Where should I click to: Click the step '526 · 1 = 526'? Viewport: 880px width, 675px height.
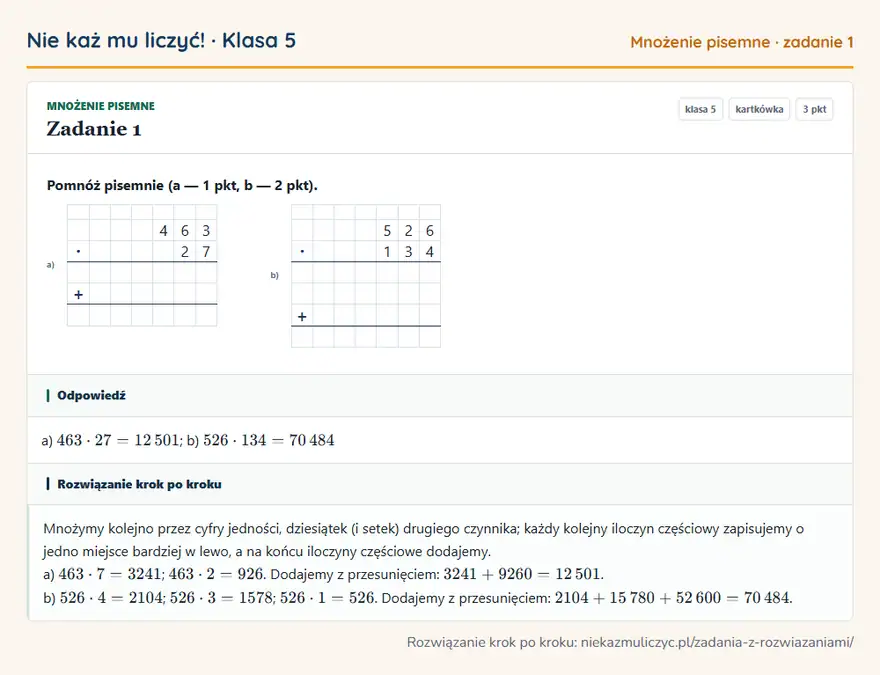pos(327,598)
